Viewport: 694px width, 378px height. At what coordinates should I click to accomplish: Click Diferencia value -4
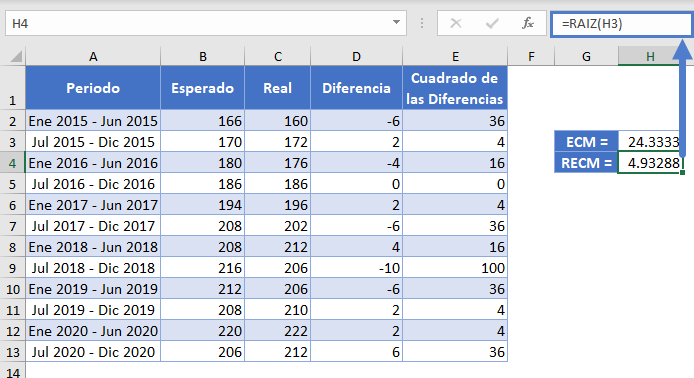pos(356,163)
